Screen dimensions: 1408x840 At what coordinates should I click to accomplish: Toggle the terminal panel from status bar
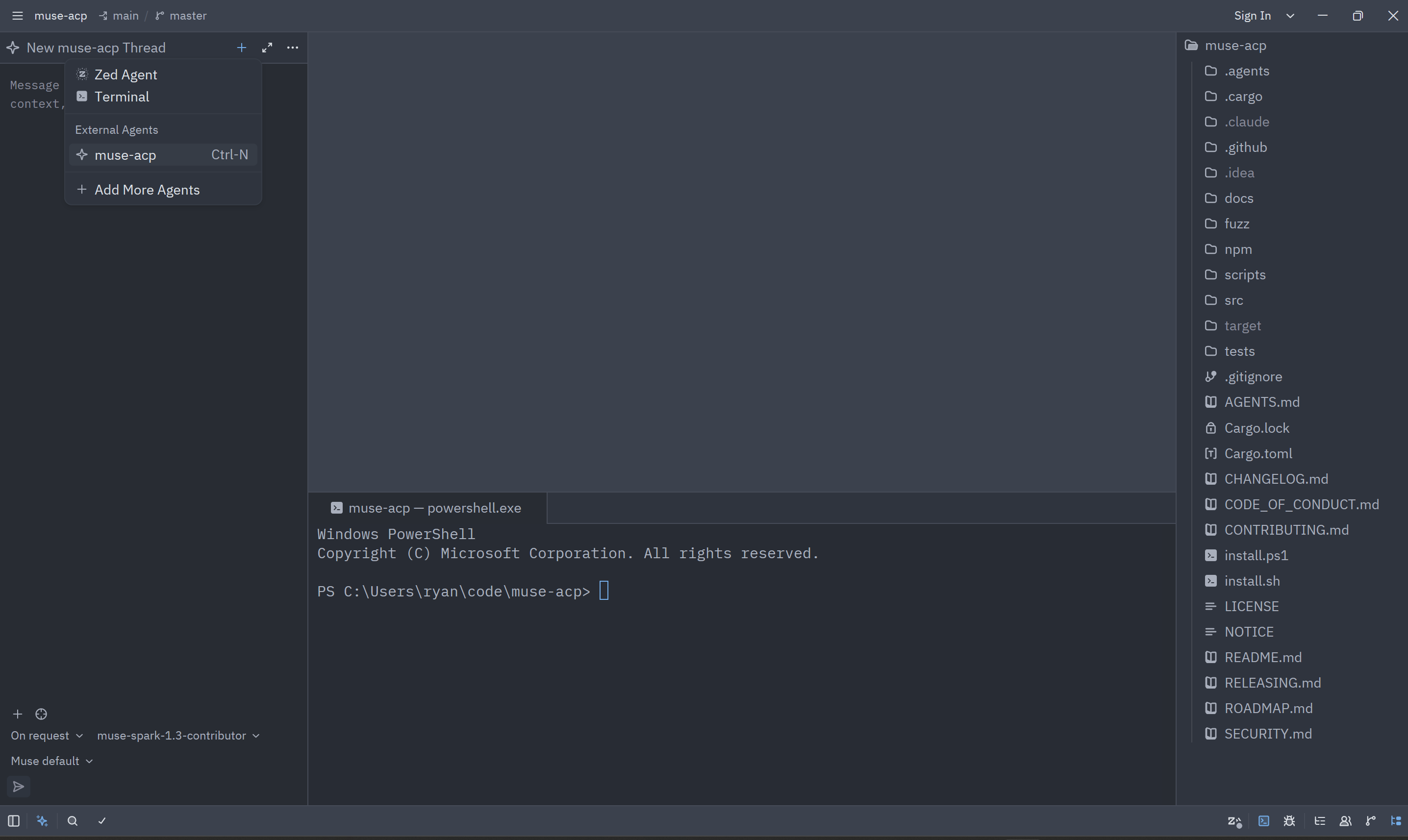(x=1264, y=821)
